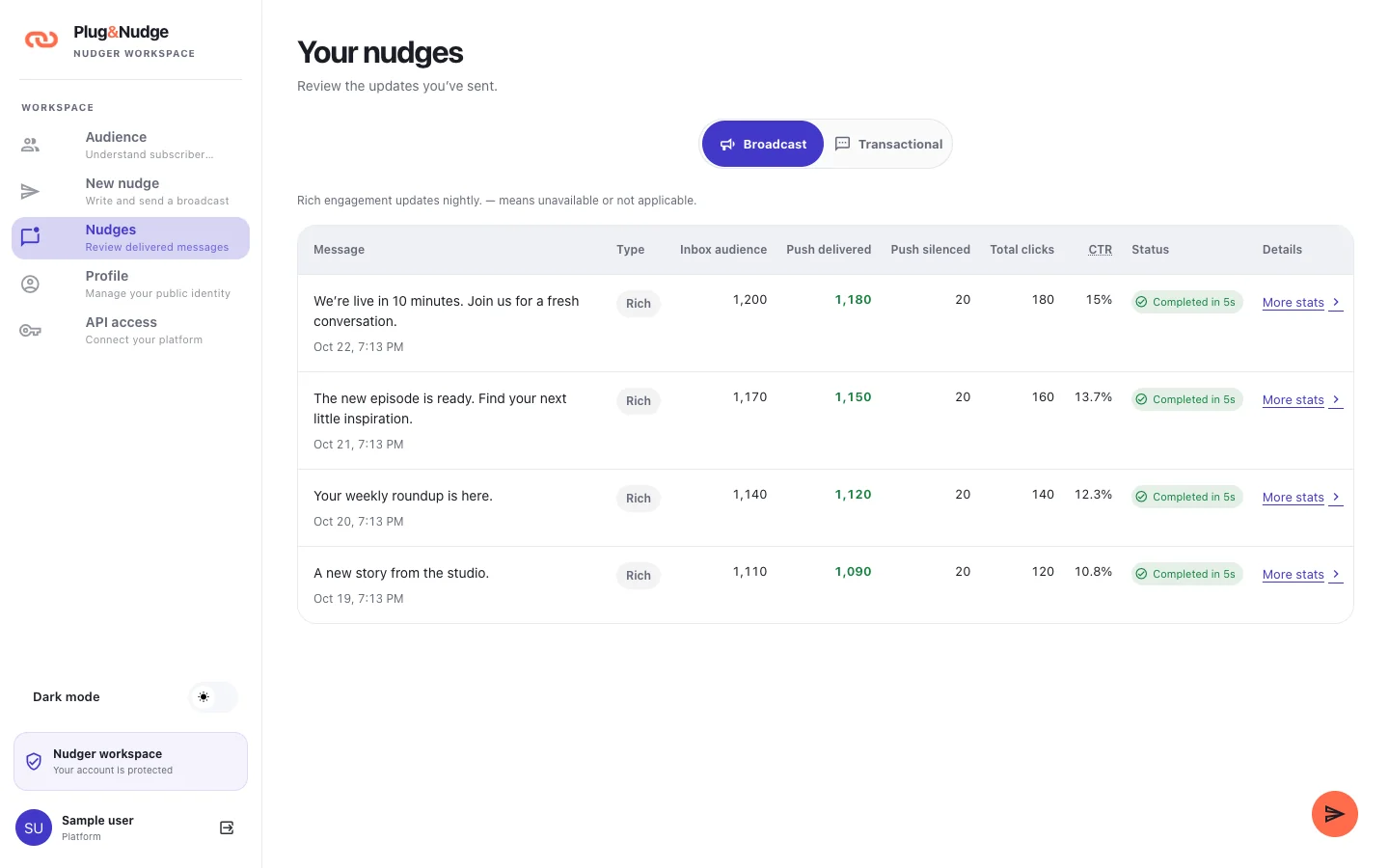Click the 15% CTR value
Screen dimensions: 1389x868
pos(1099,299)
